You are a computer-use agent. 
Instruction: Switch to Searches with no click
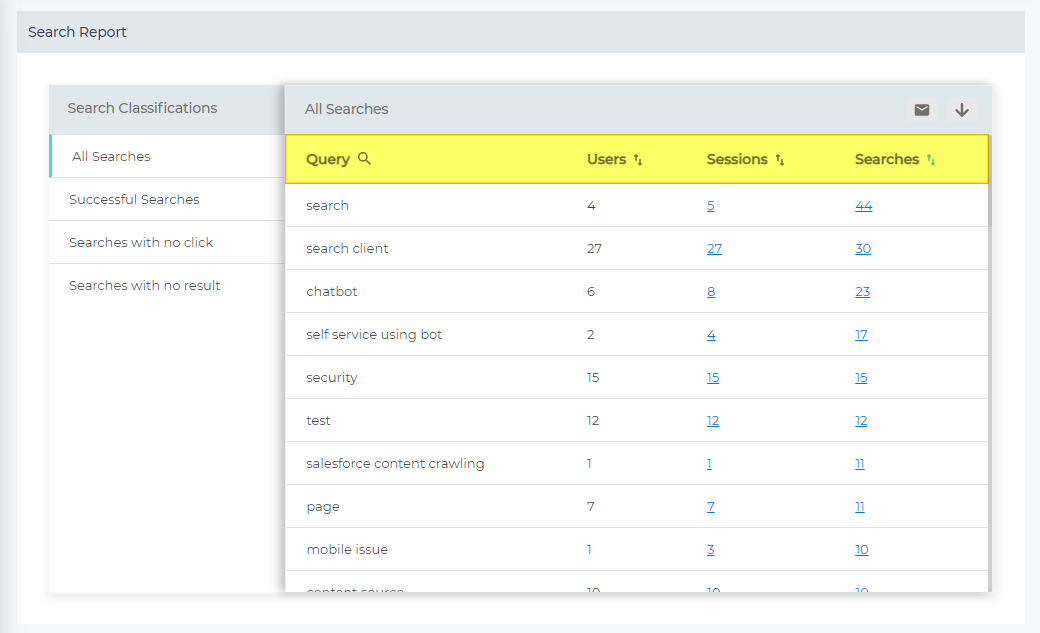pos(141,243)
